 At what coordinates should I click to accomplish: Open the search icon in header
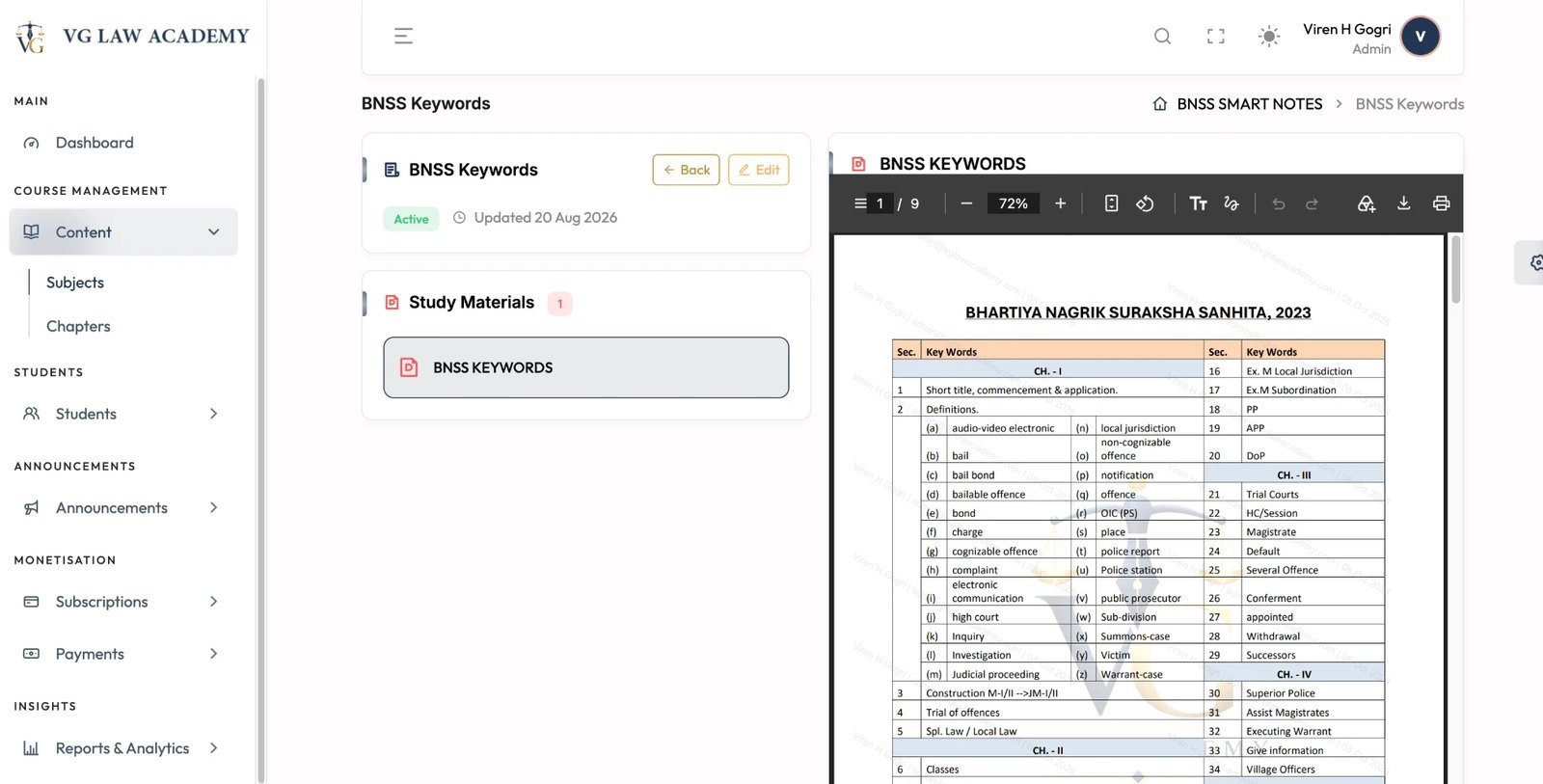(1163, 37)
